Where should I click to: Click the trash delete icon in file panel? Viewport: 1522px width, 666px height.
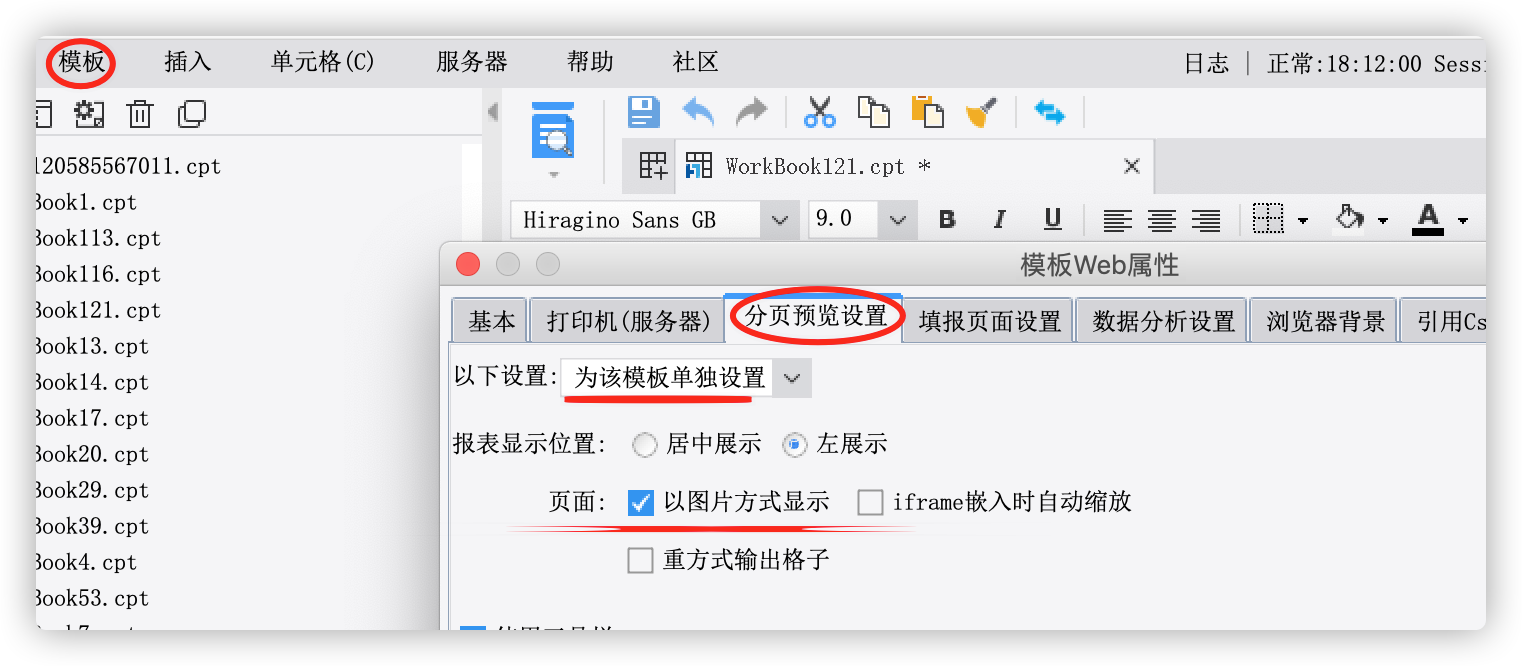click(x=140, y=114)
